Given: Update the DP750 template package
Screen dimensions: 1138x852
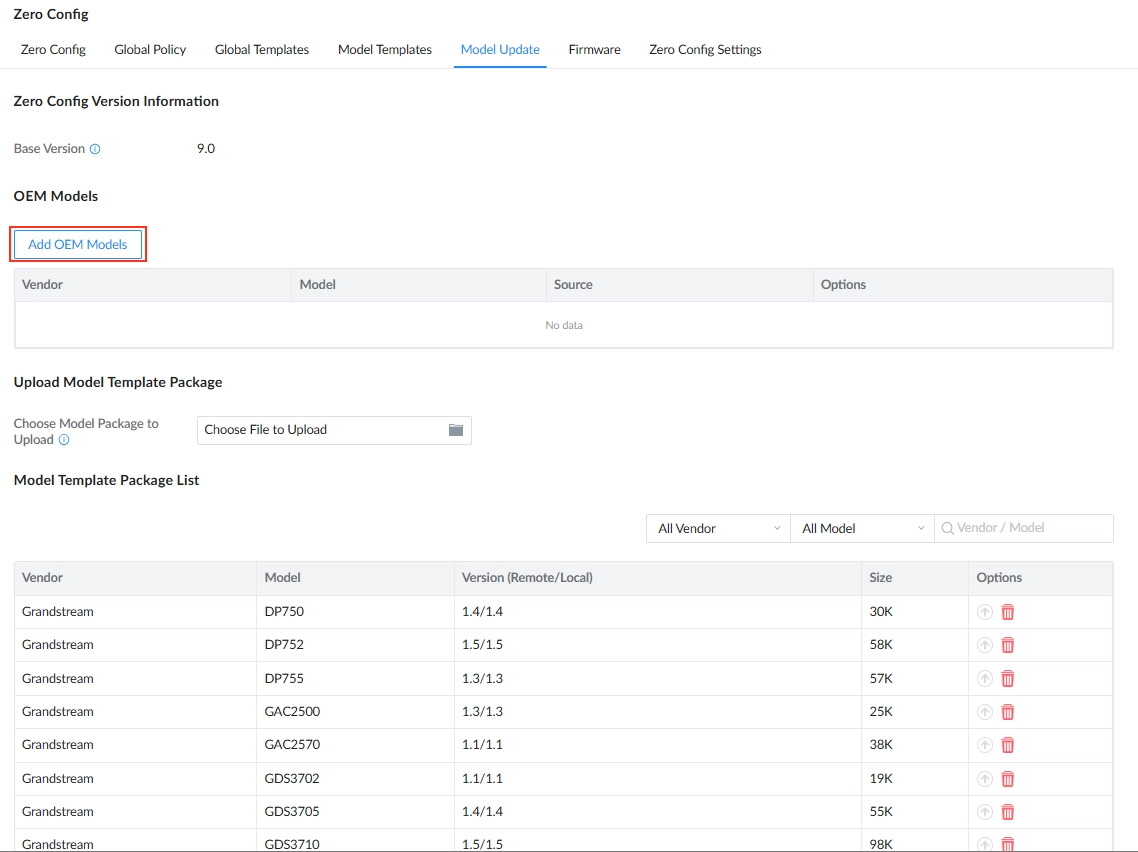Looking at the screenshot, I should (984, 612).
